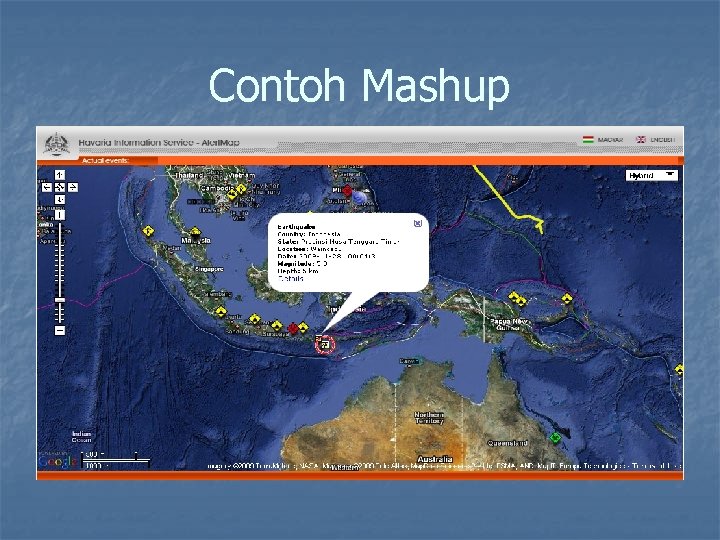720x540 pixels.
Task: Switch language to English
Action: (x=663, y=140)
